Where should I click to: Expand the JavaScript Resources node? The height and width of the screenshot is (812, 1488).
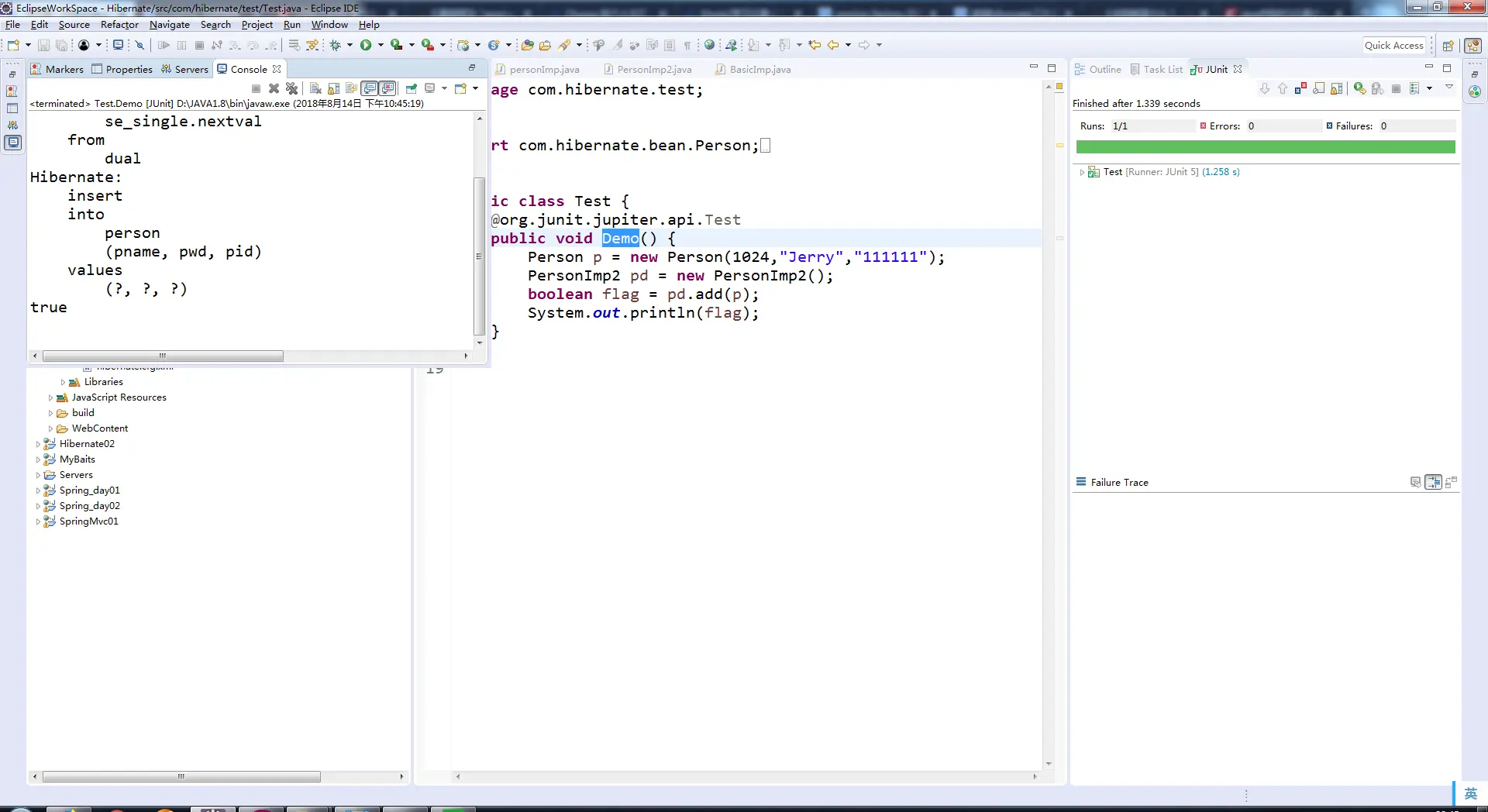point(50,397)
